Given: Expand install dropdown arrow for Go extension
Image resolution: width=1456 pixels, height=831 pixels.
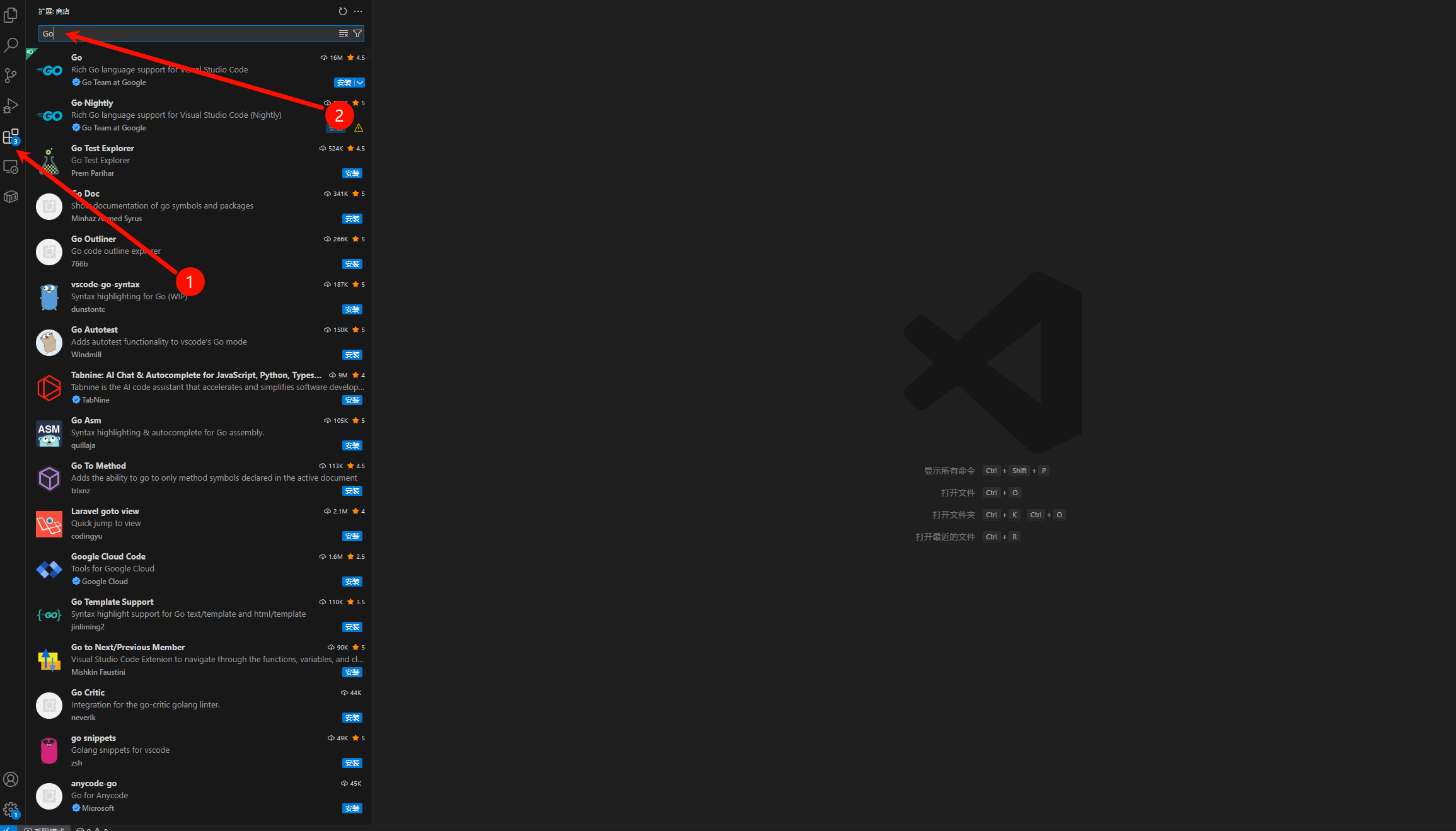Looking at the screenshot, I should point(360,83).
